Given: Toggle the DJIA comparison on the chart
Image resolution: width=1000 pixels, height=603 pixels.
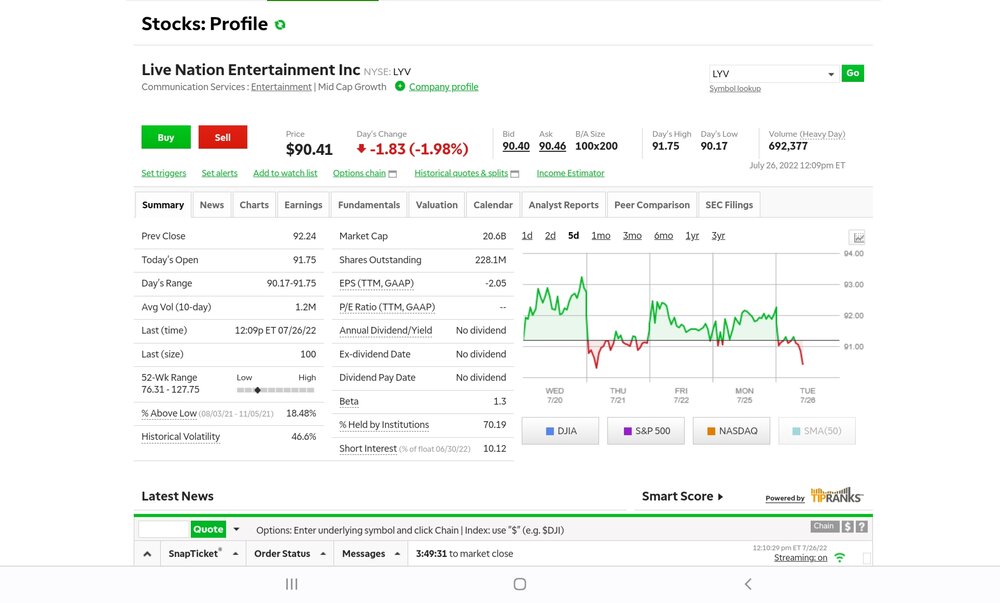Looking at the screenshot, I should pyautogui.click(x=560, y=431).
